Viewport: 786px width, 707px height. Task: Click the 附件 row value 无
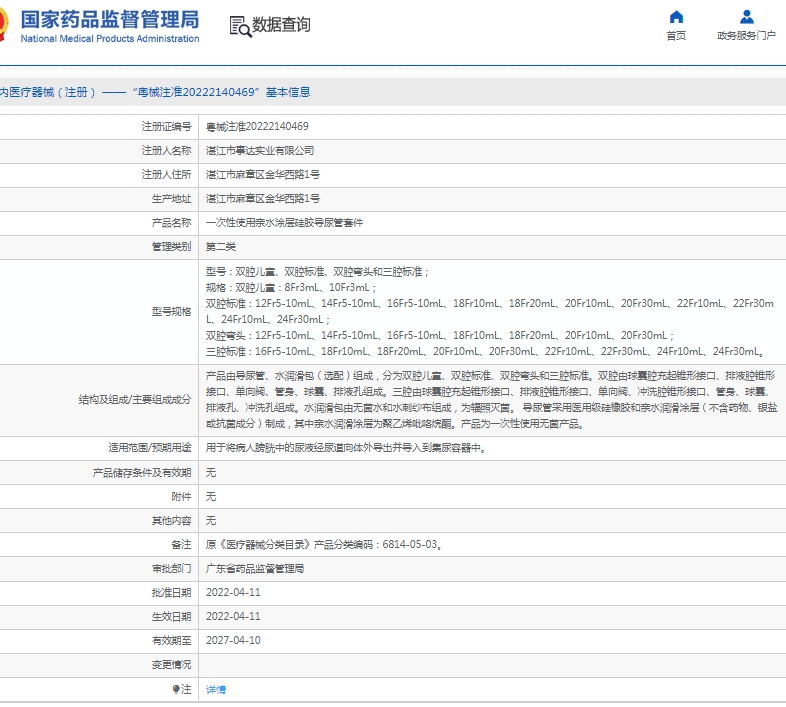coord(211,496)
